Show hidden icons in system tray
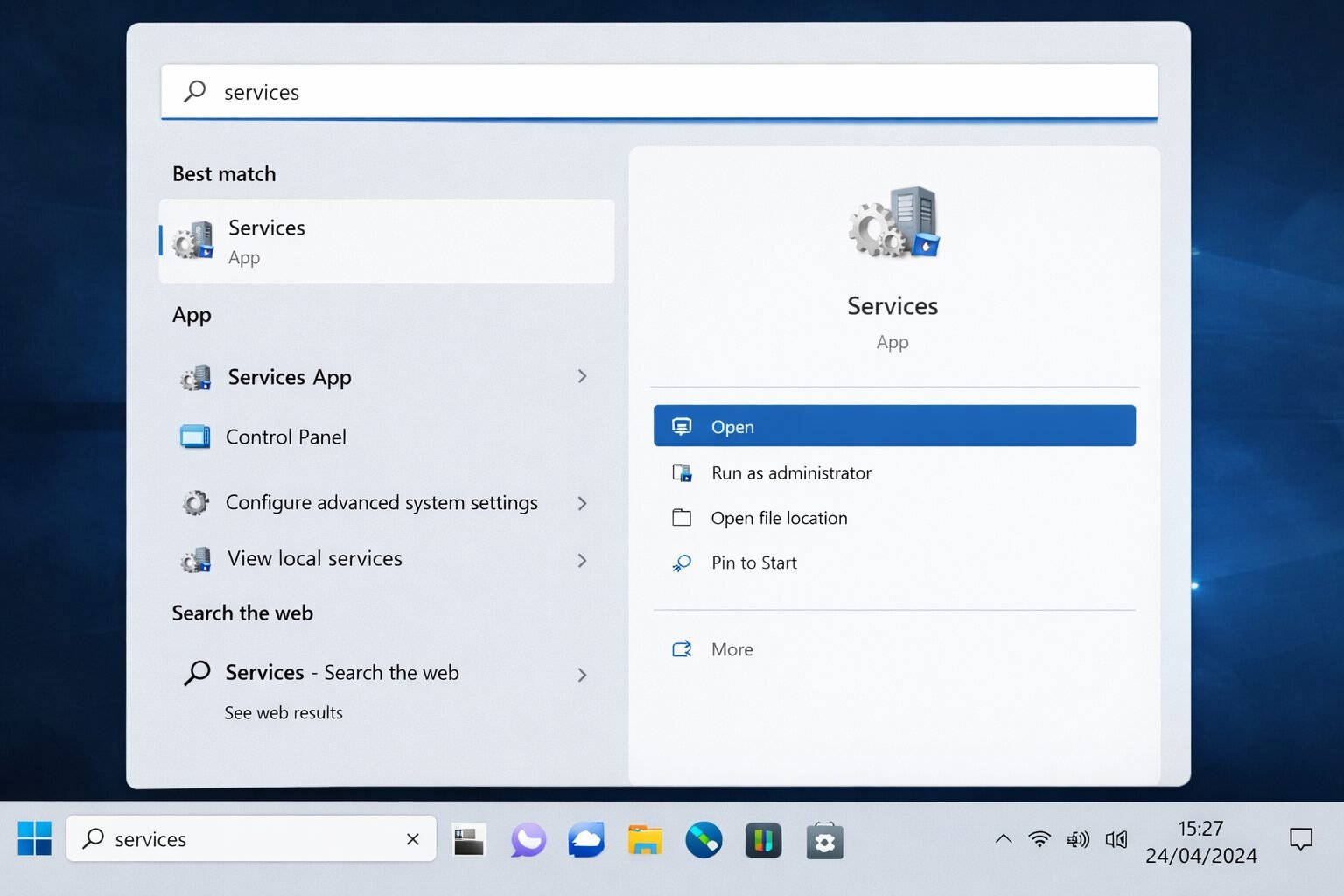The width and height of the screenshot is (1344, 896). 1003,838
